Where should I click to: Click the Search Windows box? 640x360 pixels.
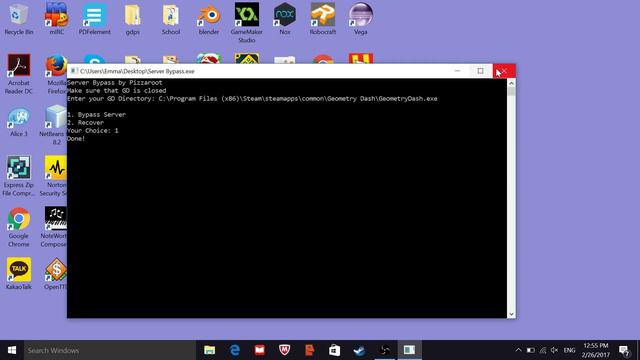tap(110, 350)
